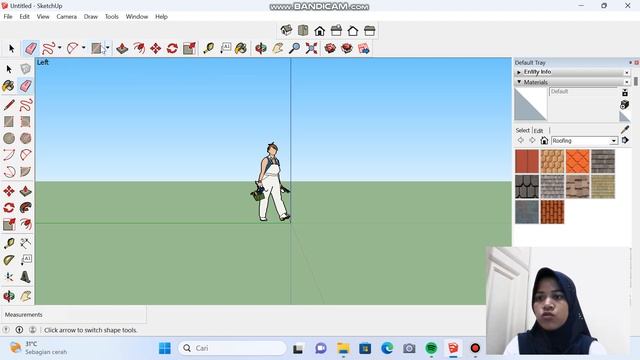
Task: Click the Zoom Extents tool
Action: (x=311, y=49)
